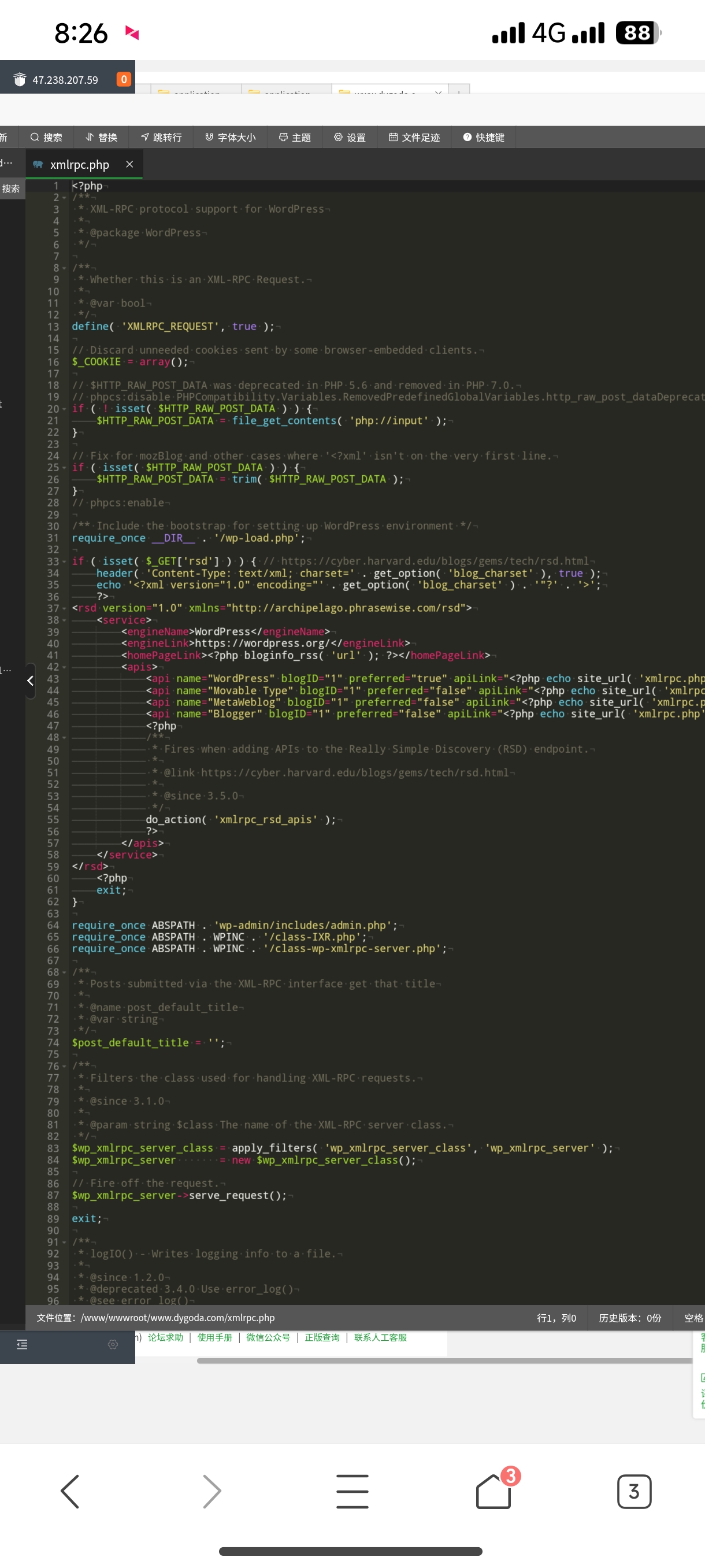The height and width of the screenshot is (1568, 705).
Task: Click the line 31 require_once wp-load.php code
Action: click(188, 538)
